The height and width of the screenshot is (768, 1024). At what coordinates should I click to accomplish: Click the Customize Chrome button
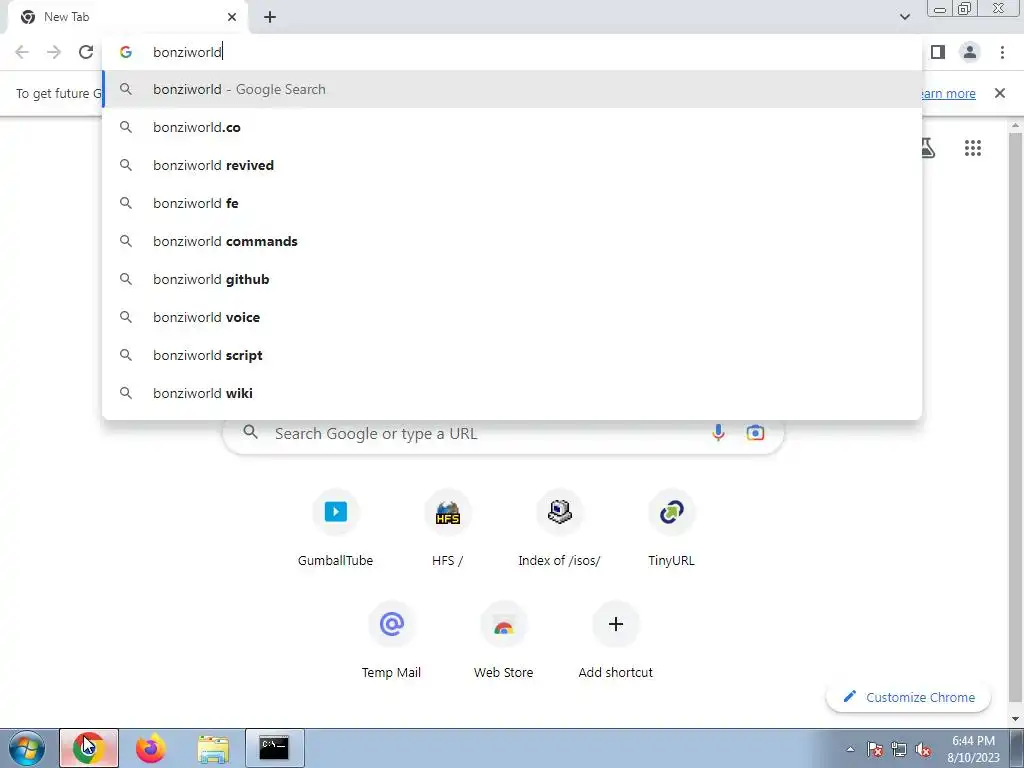point(908,697)
